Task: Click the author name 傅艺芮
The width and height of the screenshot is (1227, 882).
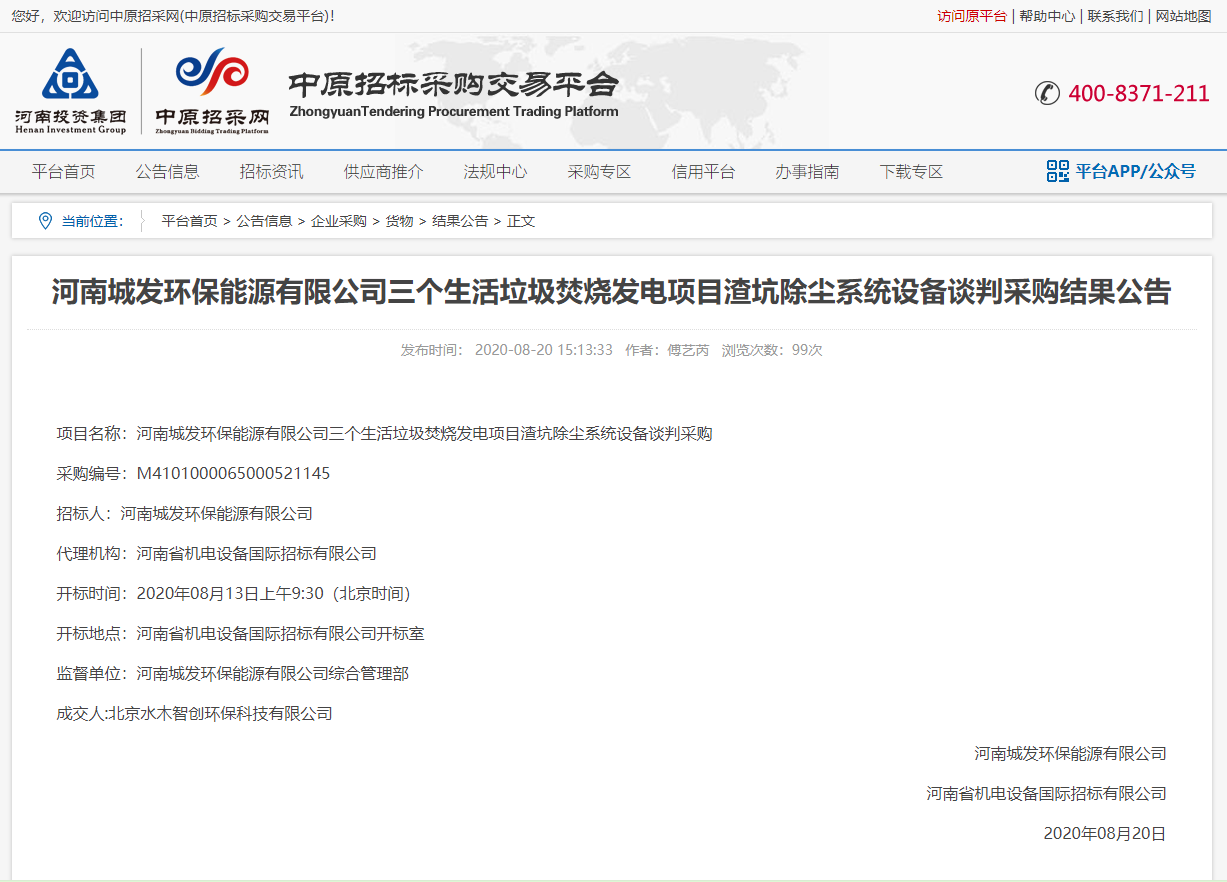Action: click(689, 350)
